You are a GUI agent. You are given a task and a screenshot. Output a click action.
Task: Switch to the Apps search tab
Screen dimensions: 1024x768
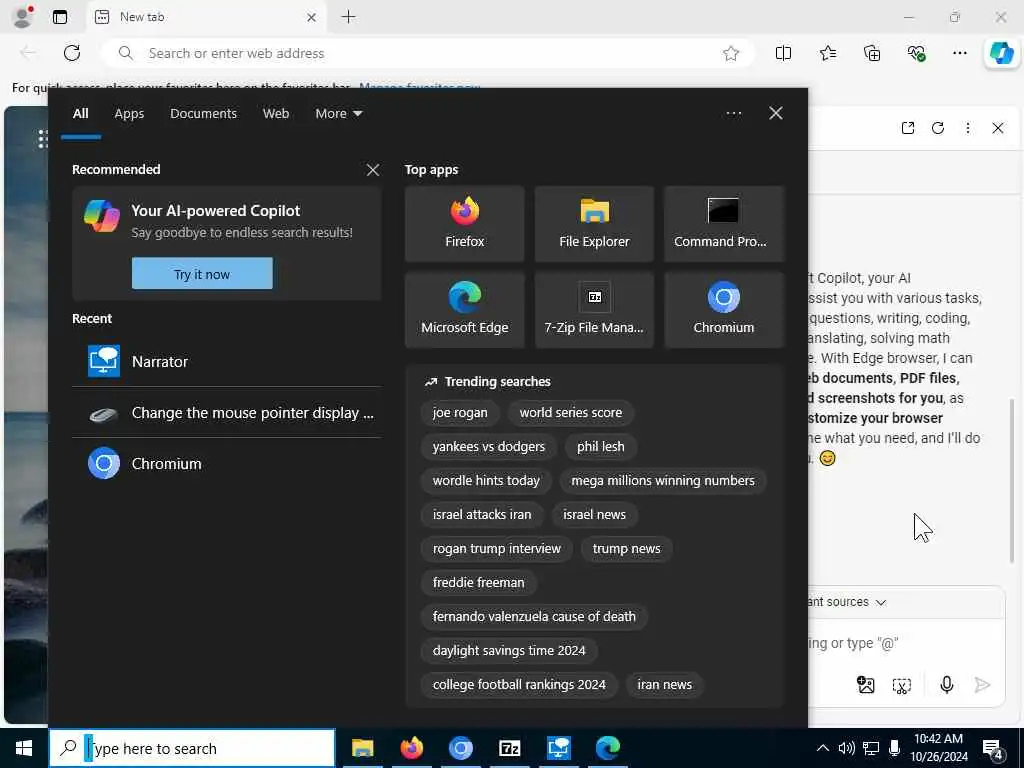(129, 114)
